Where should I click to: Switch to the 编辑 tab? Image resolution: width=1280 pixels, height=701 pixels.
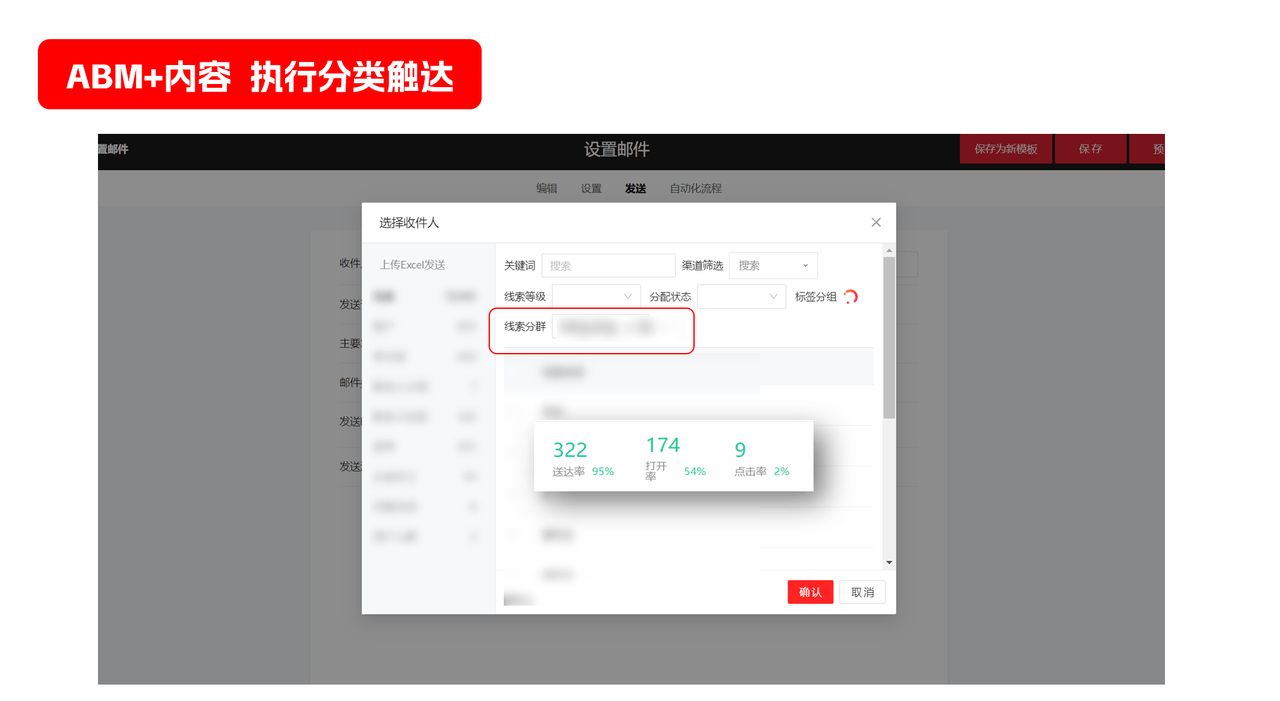[546, 189]
